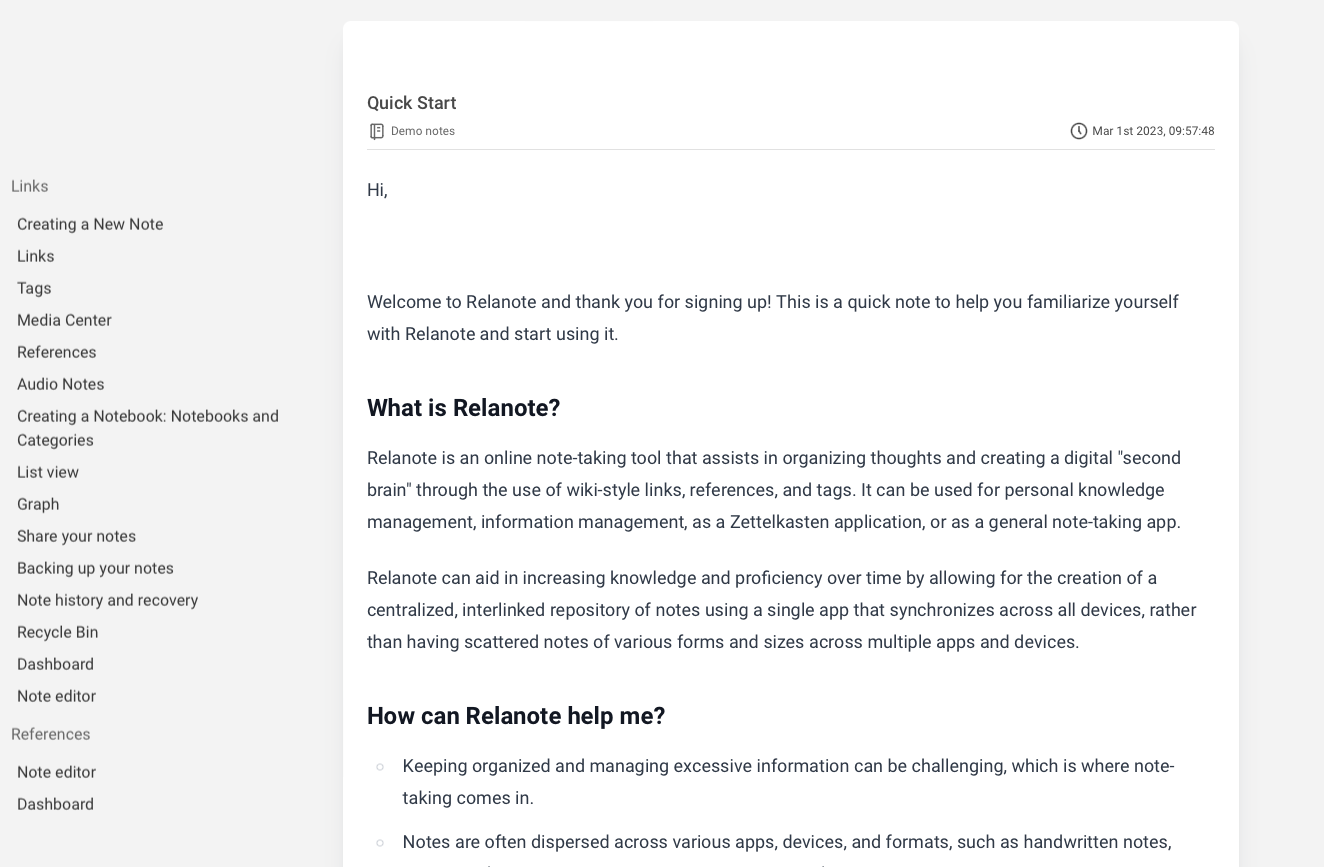Open the Tags linked note
The height and width of the screenshot is (867, 1324).
pos(34,288)
